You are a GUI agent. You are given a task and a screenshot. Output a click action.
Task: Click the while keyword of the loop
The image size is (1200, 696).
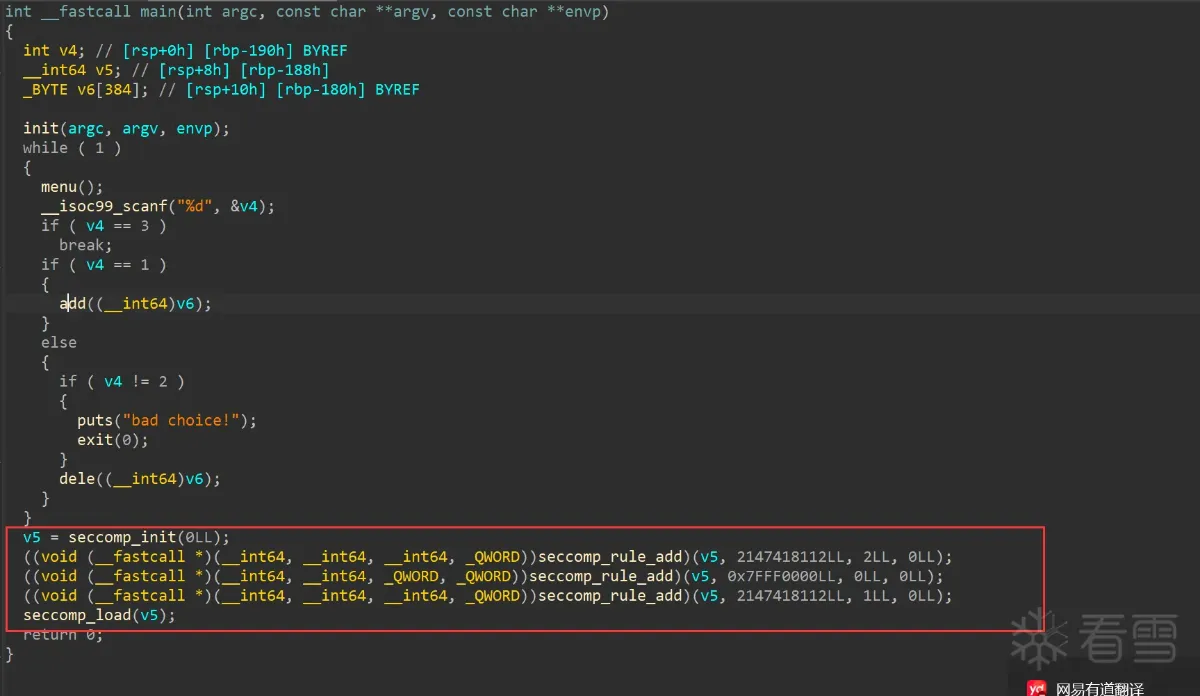coord(45,148)
